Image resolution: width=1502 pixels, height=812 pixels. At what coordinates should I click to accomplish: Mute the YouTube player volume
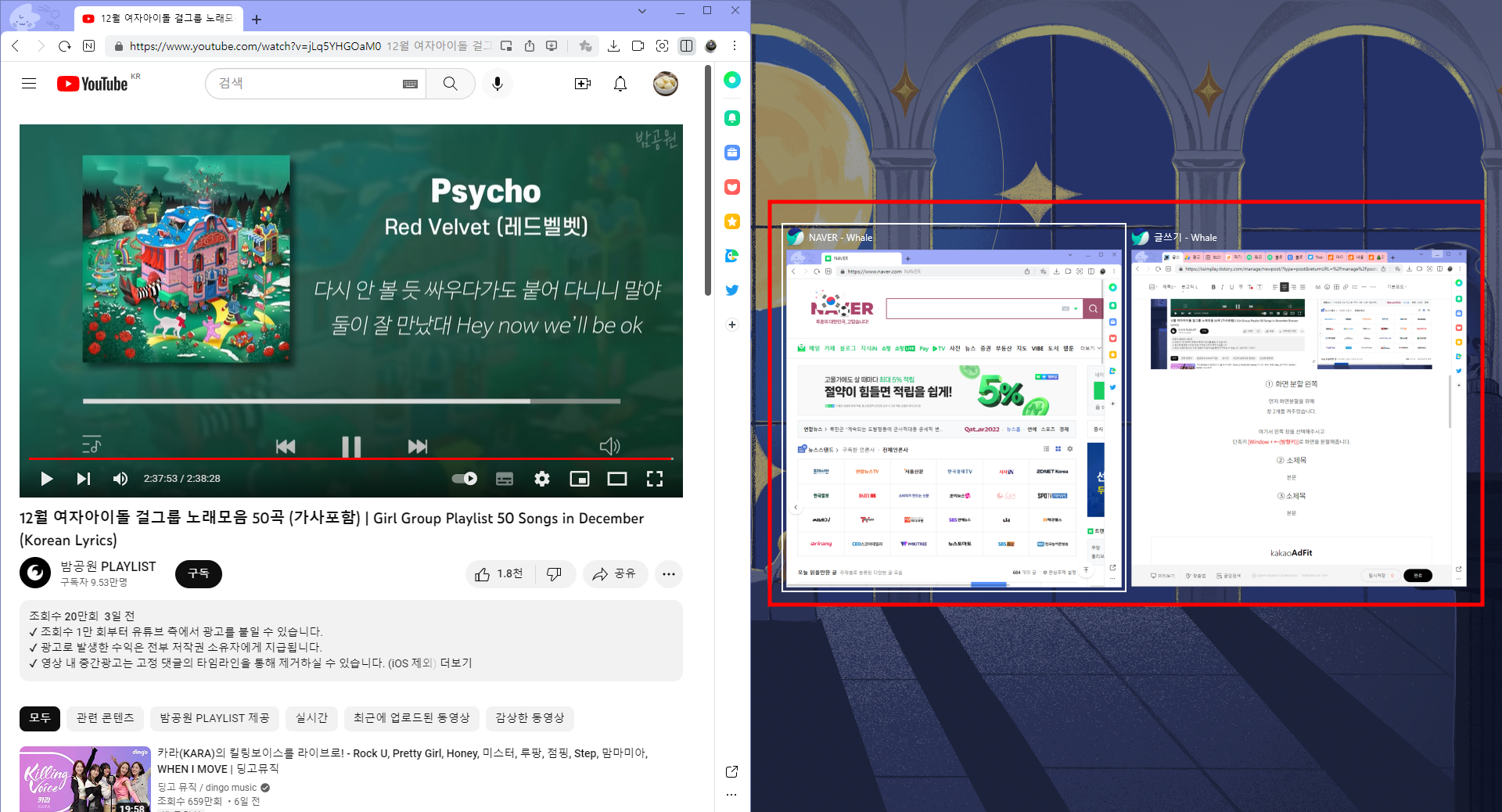[120, 479]
